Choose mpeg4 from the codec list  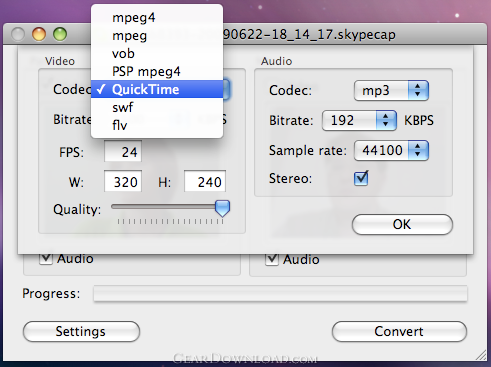(x=157, y=17)
